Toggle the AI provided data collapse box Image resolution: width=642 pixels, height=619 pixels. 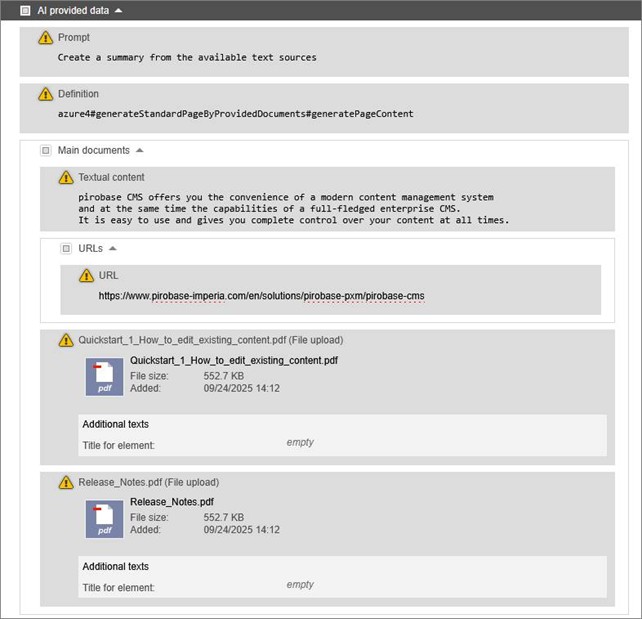pos(26,10)
